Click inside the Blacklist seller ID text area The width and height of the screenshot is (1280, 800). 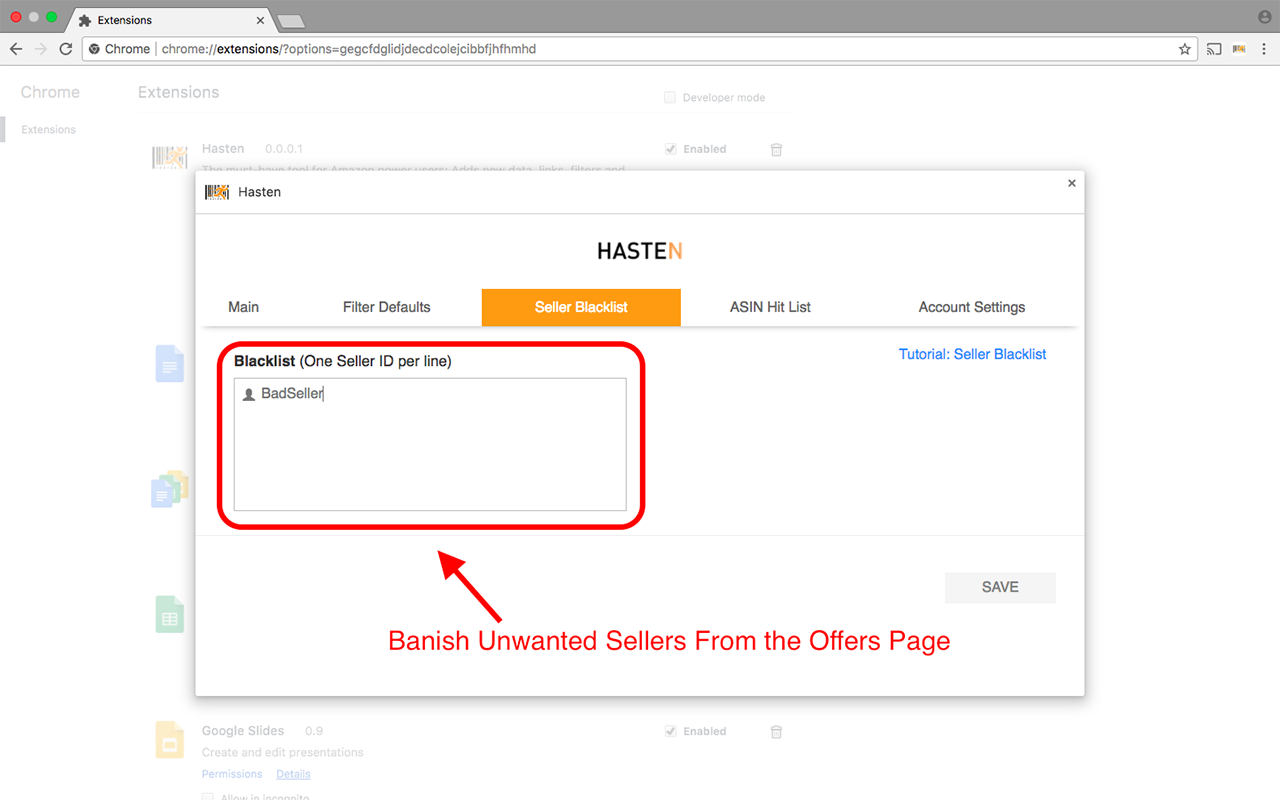coord(430,444)
